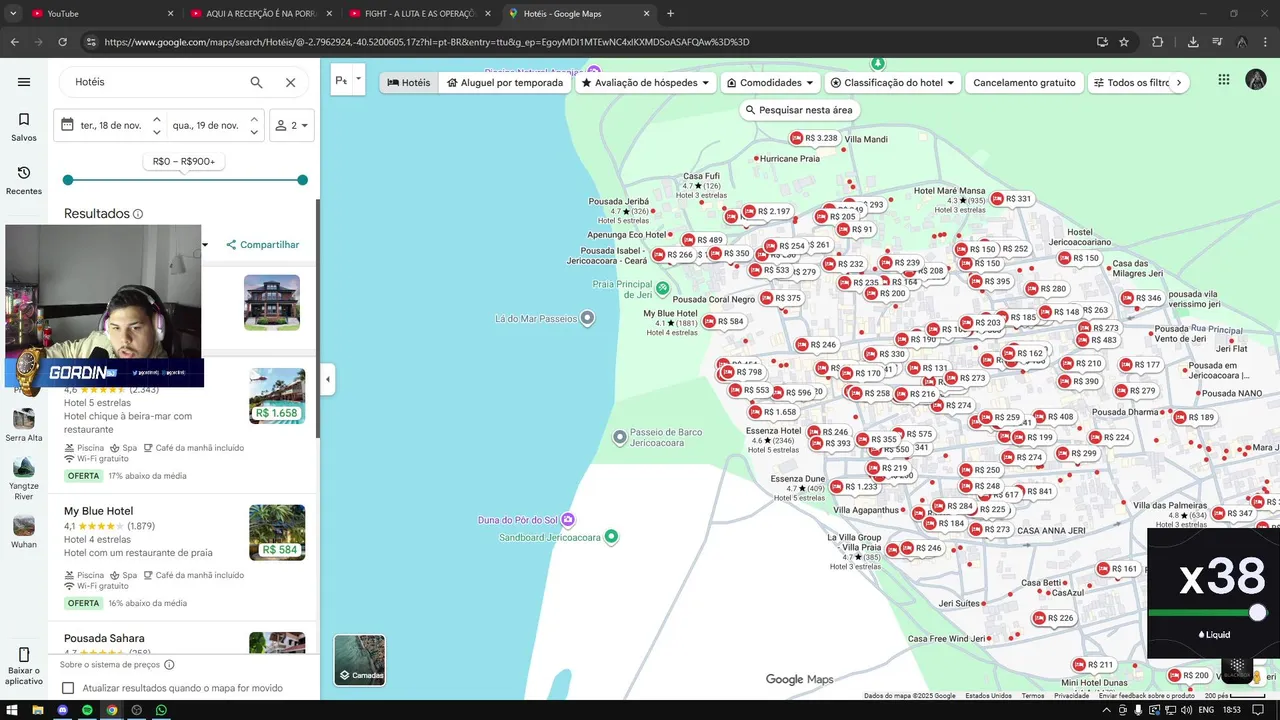Screen dimensions: 1280x720
Task: Click Sandboard Jericoacoara marker
Action: pos(611,537)
